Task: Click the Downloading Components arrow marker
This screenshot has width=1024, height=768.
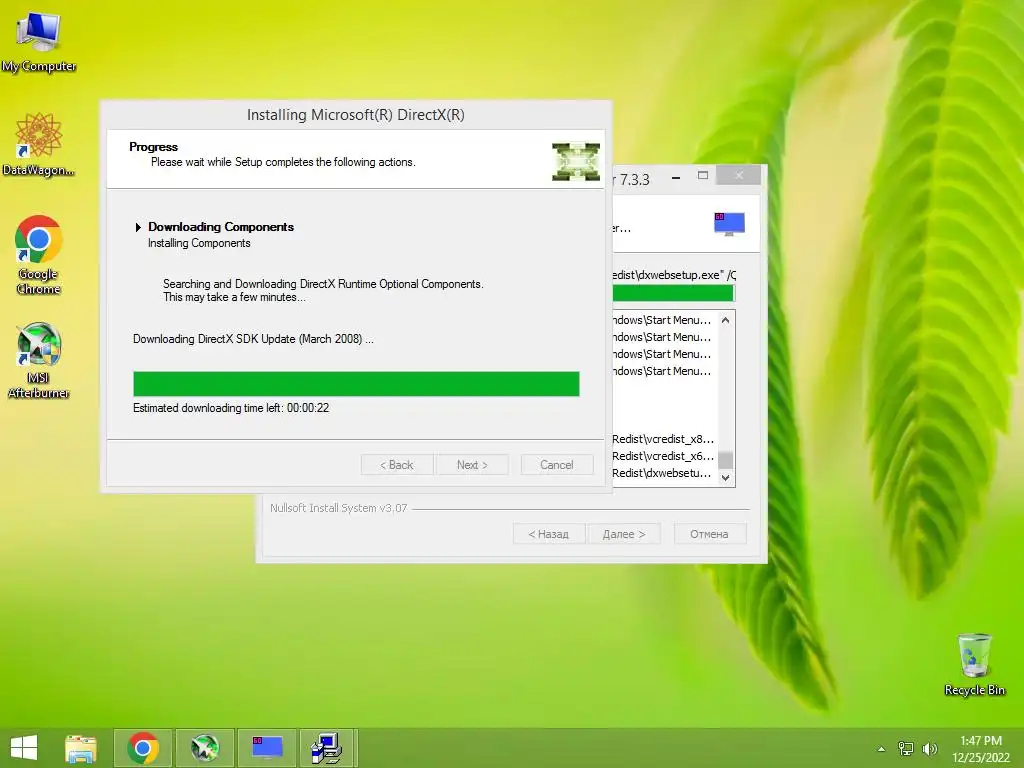Action: click(138, 227)
